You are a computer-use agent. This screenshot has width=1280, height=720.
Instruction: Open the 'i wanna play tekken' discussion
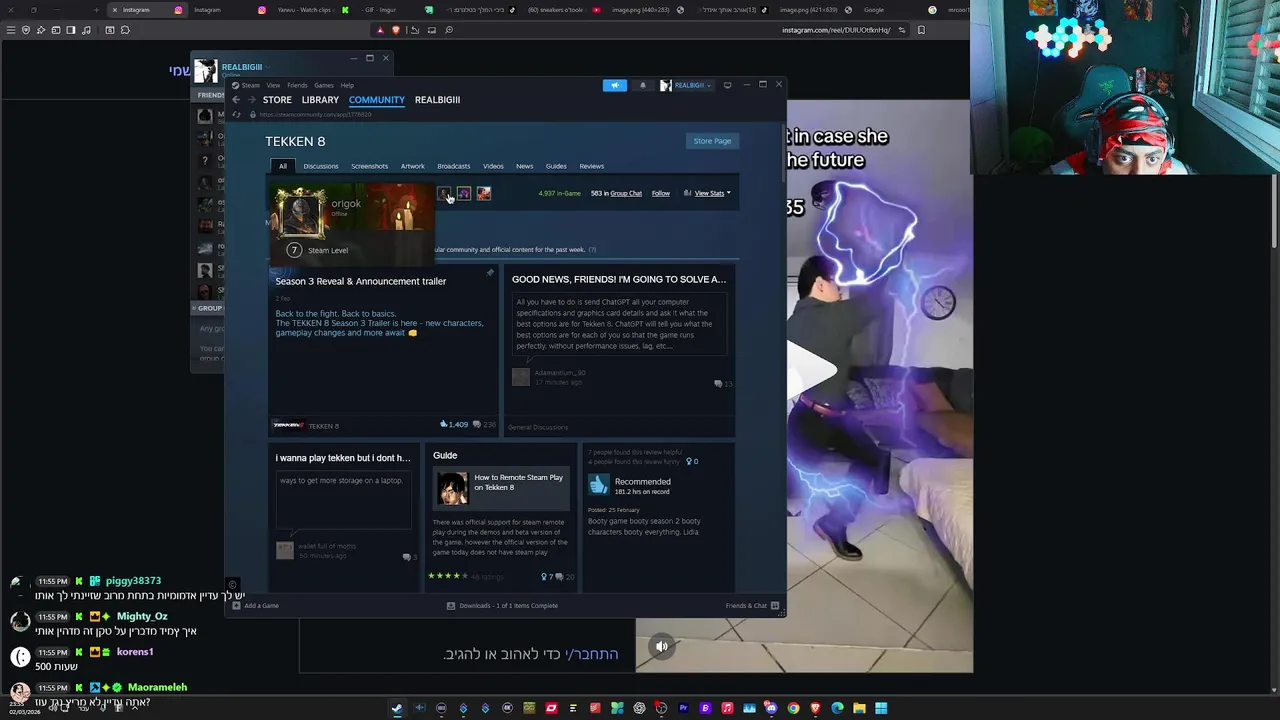click(x=343, y=458)
